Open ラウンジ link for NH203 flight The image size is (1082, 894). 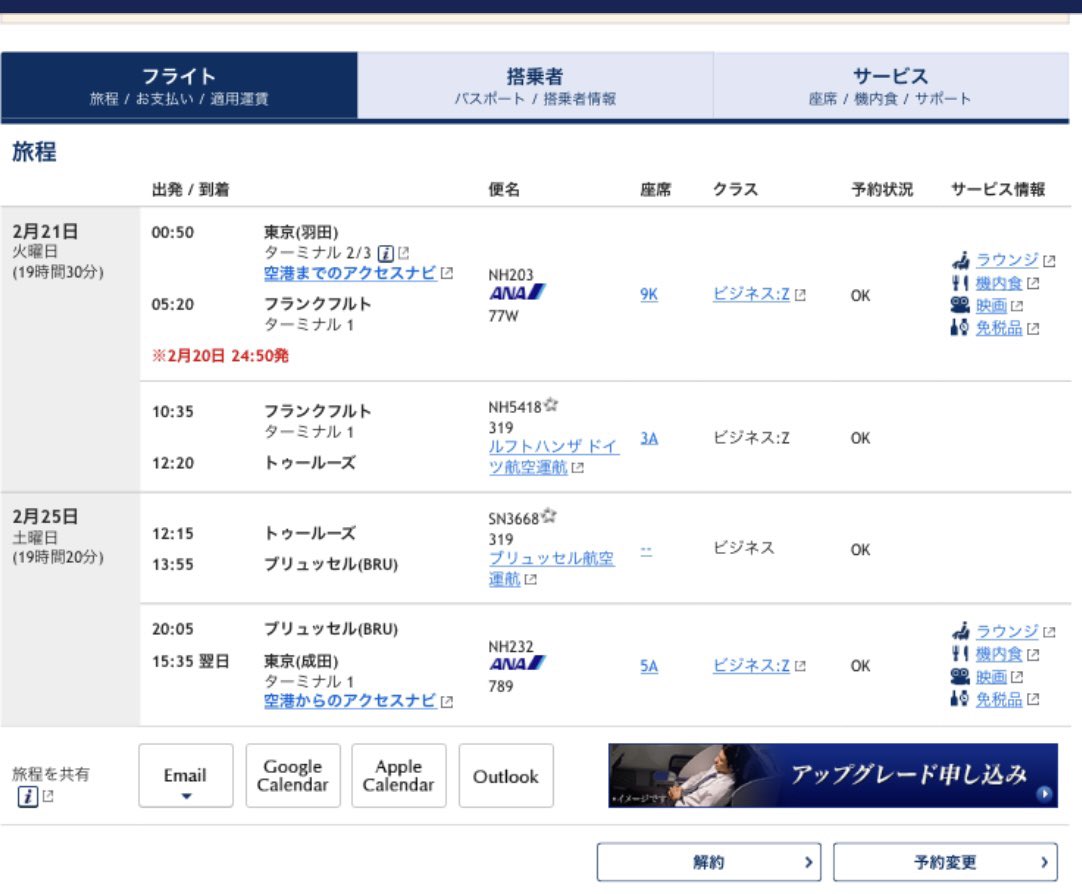(x=1007, y=260)
